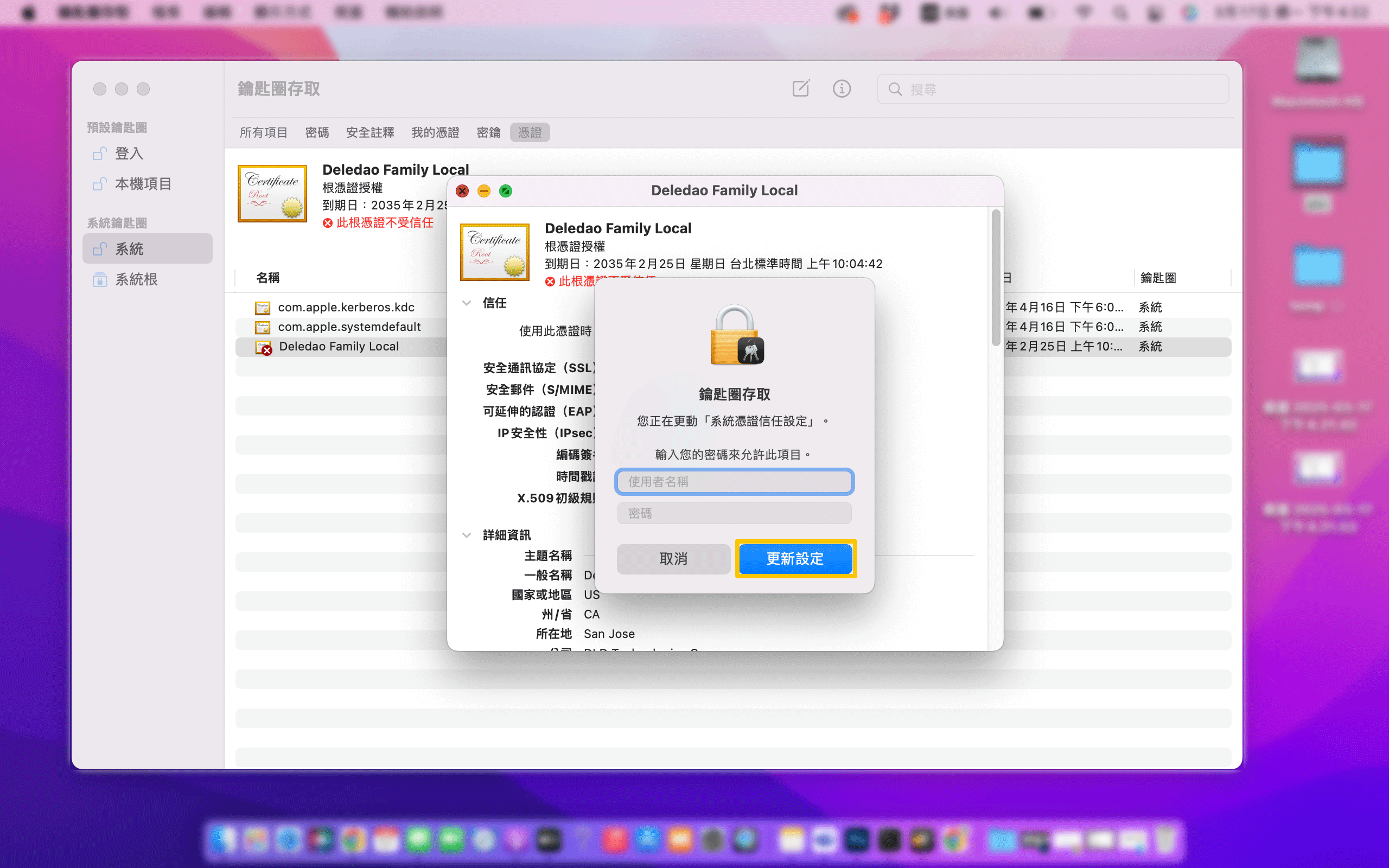
Task: Focus the 使用者名稱 input field
Action: (x=734, y=482)
